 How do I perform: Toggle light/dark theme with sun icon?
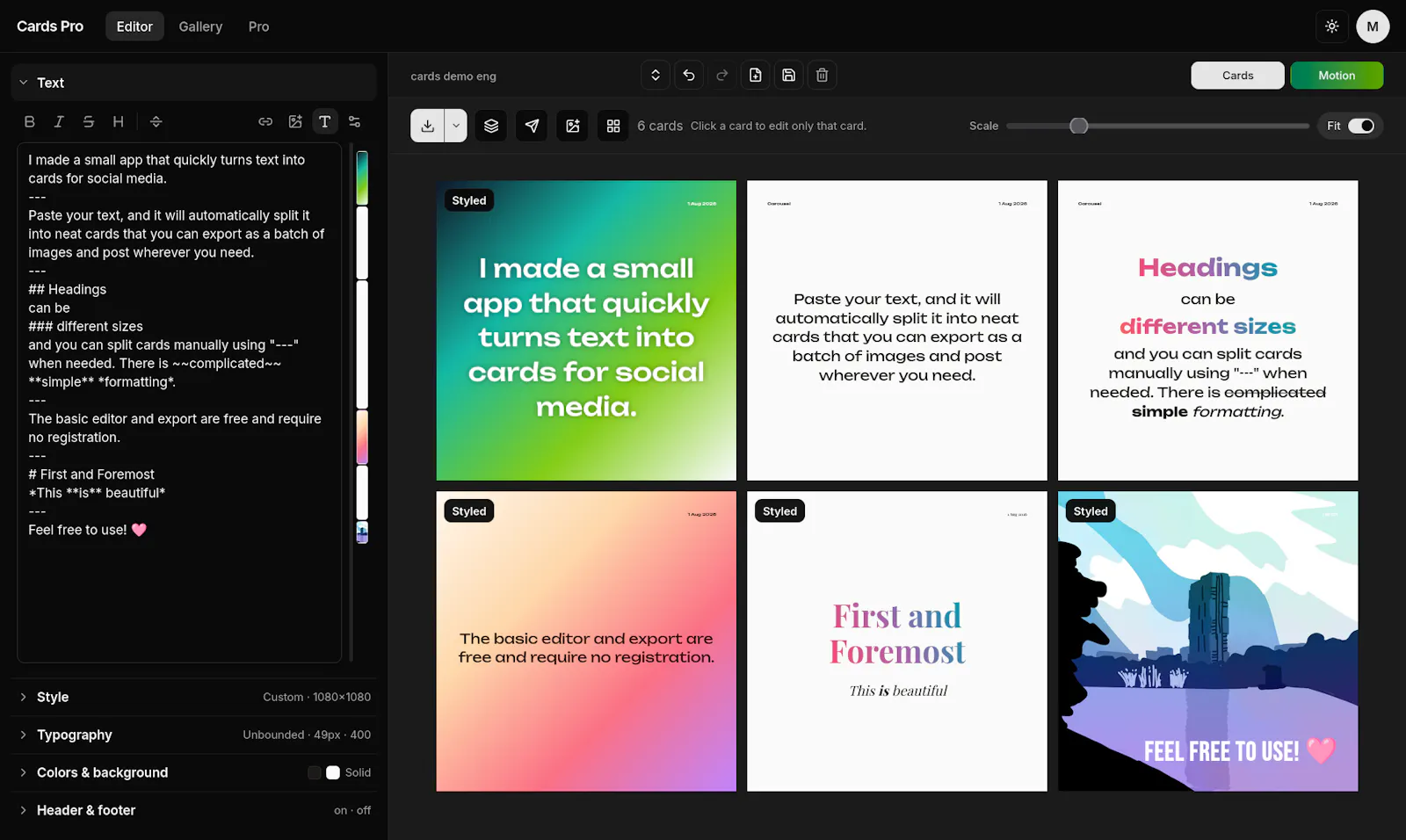coord(1332,26)
